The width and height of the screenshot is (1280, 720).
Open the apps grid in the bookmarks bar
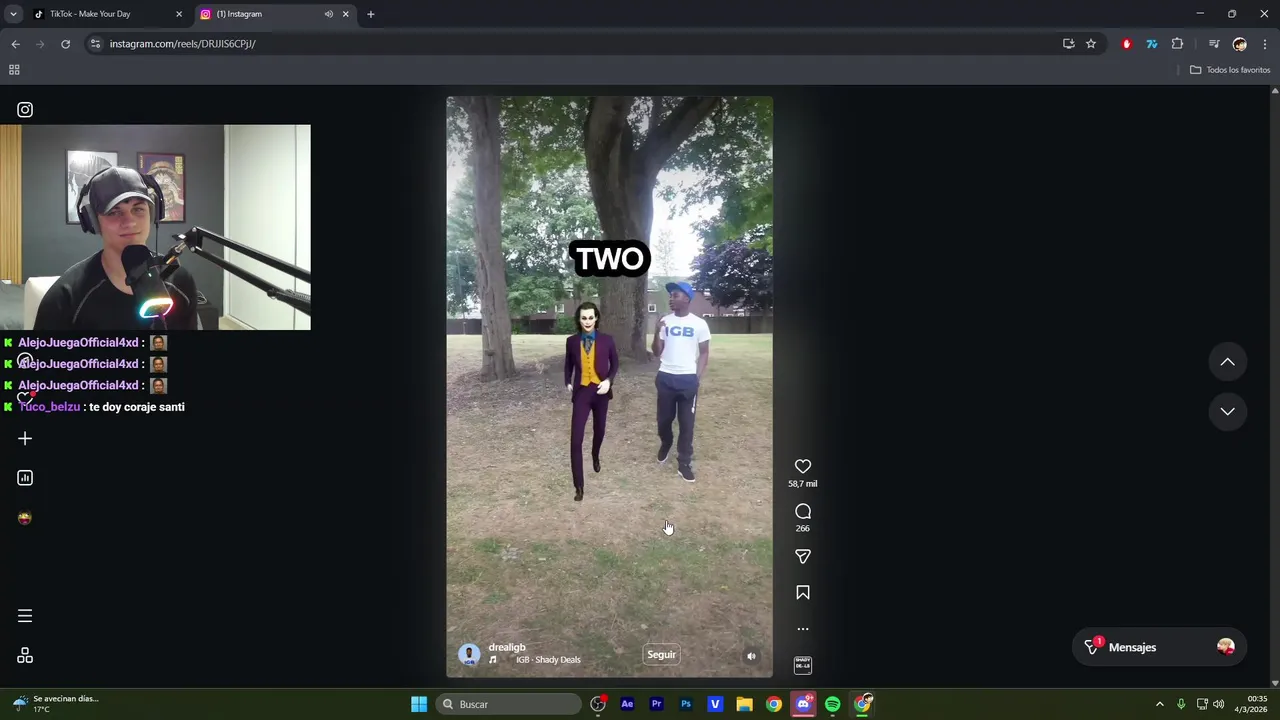click(x=14, y=70)
